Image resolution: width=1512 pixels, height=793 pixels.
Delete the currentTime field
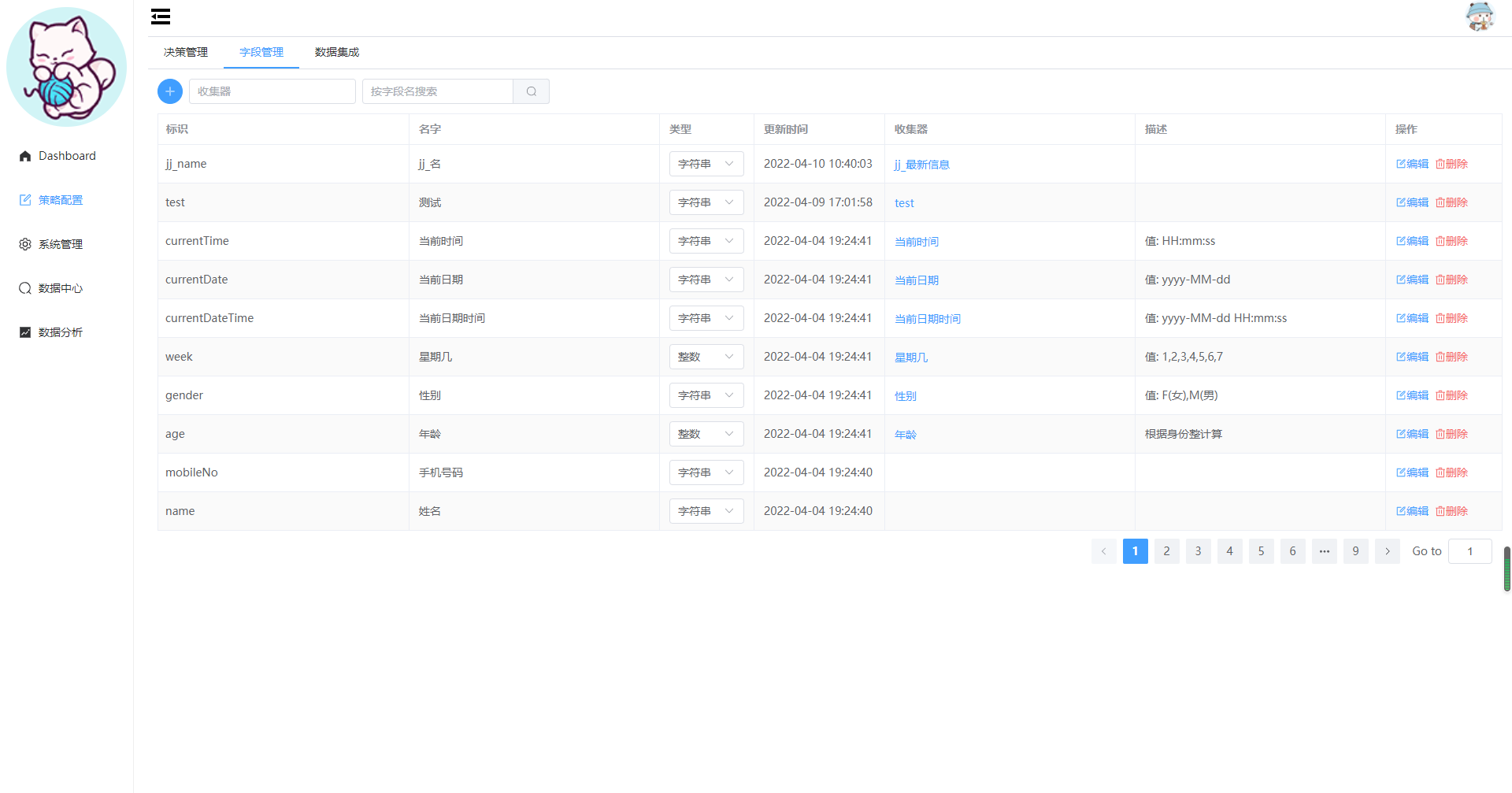(x=1451, y=241)
